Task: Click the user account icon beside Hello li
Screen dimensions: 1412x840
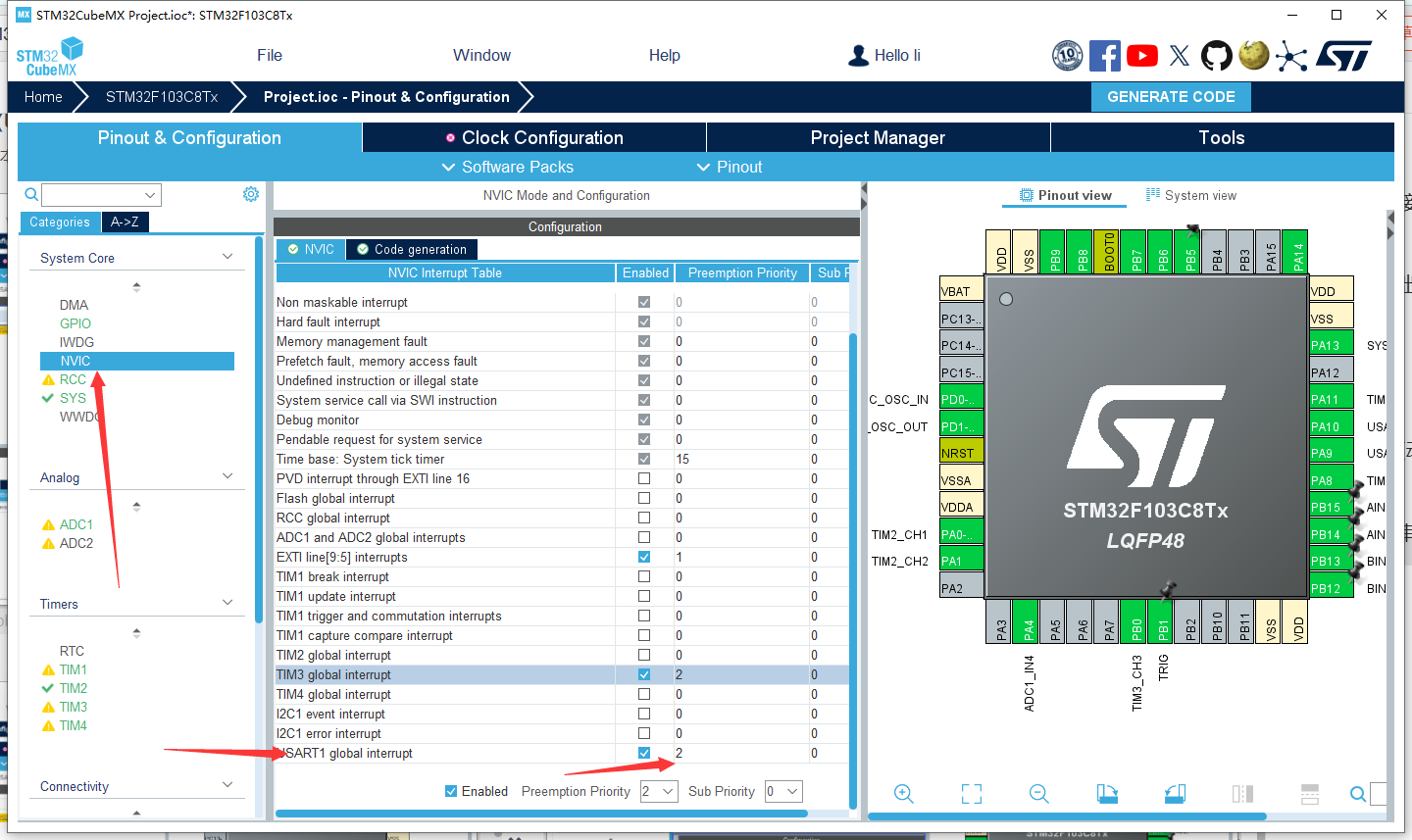Action: (x=858, y=56)
